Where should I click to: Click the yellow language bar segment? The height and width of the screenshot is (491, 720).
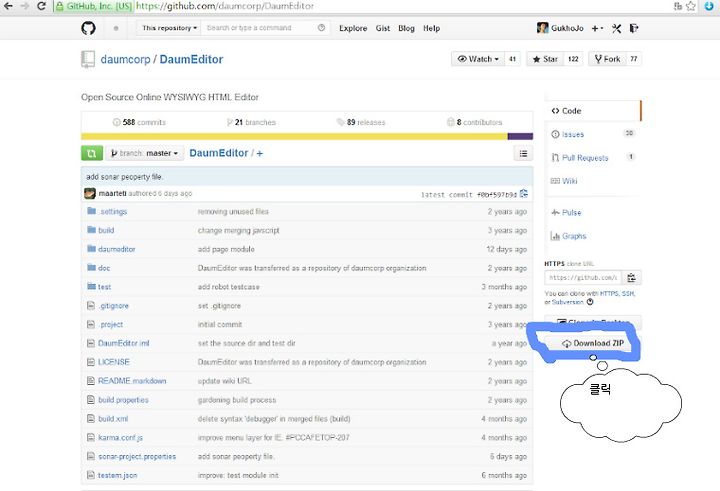coord(294,136)
